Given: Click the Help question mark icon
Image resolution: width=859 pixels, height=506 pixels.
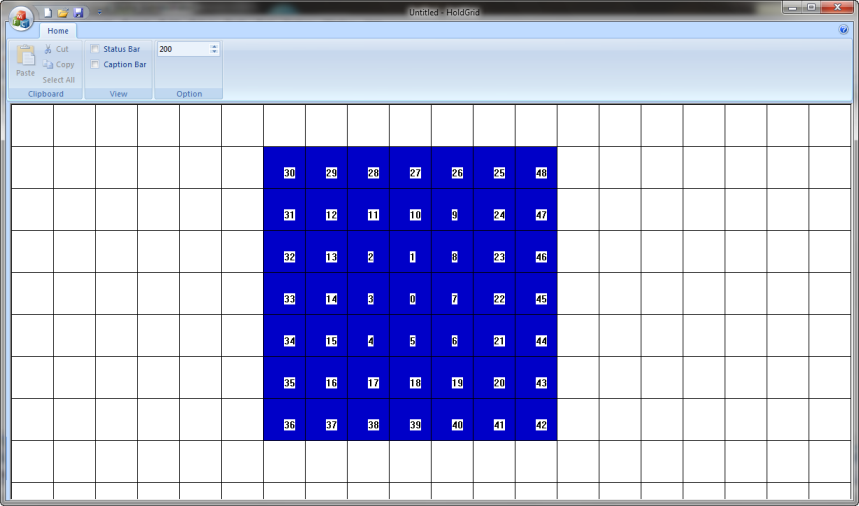Looking at the screenshot, I should (844, 30).
